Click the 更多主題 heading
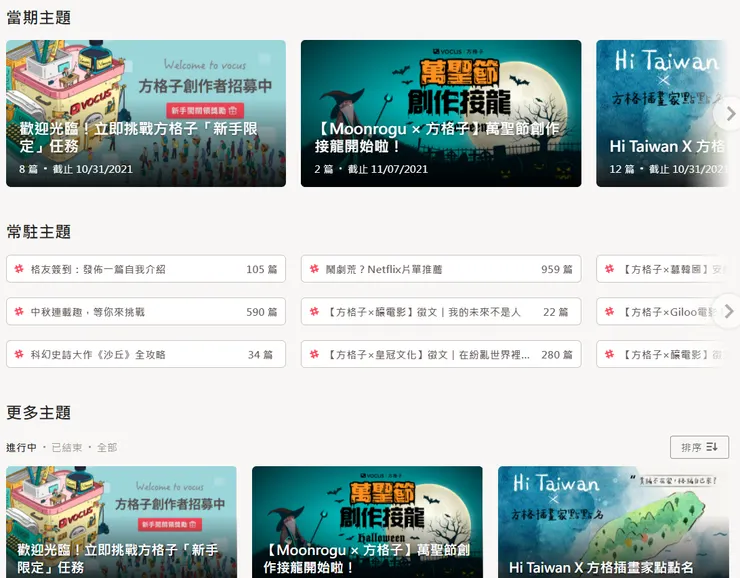 [x=39, y=412]
